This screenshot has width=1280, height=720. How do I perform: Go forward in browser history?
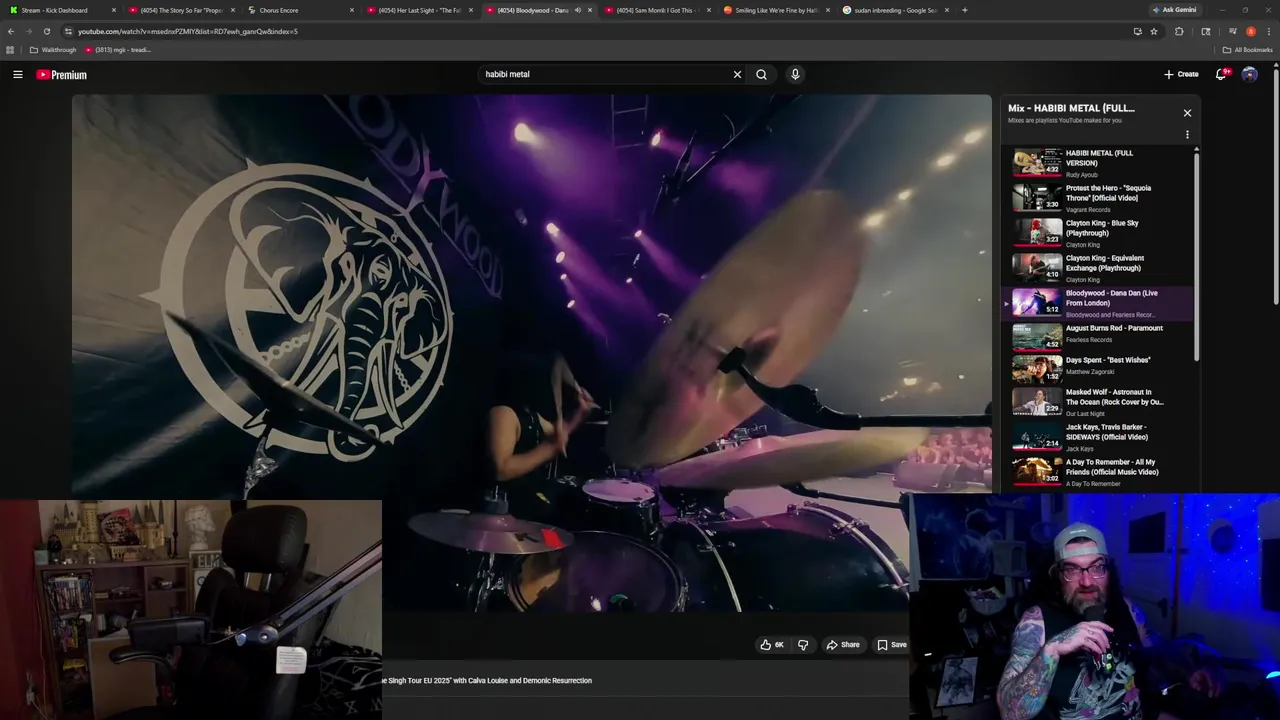28,31
